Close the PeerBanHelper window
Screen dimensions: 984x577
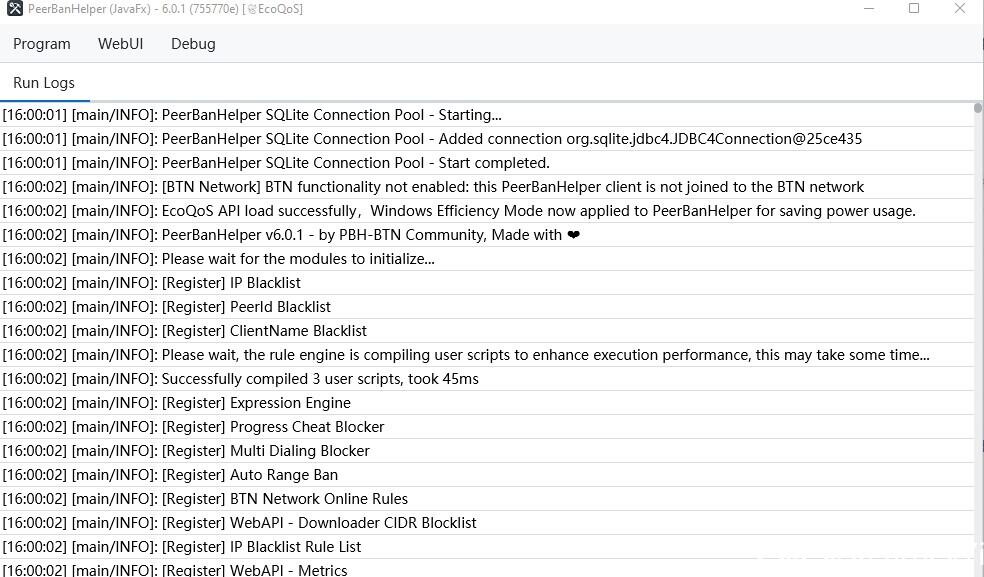[960, 9]
